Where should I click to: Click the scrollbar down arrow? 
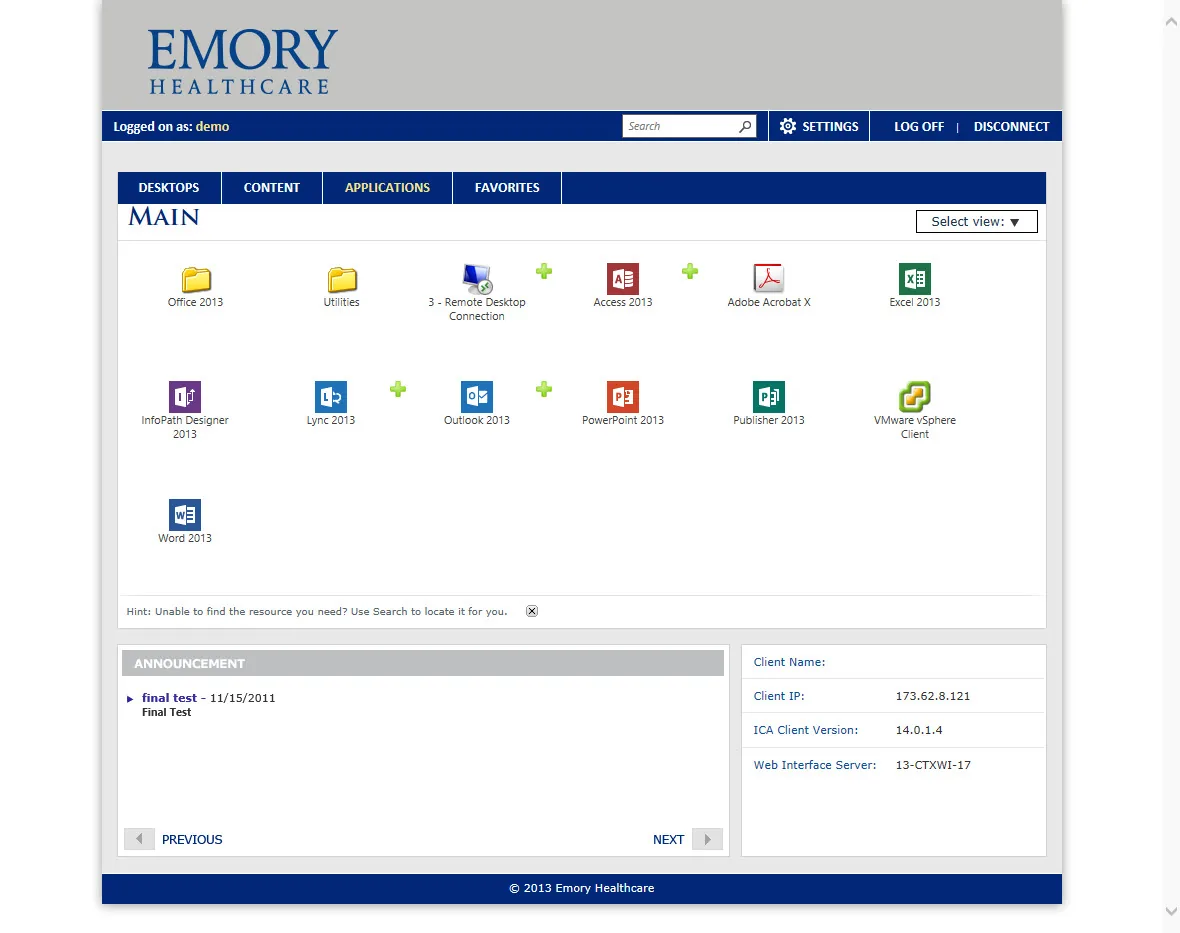(x=1171, y=911)
